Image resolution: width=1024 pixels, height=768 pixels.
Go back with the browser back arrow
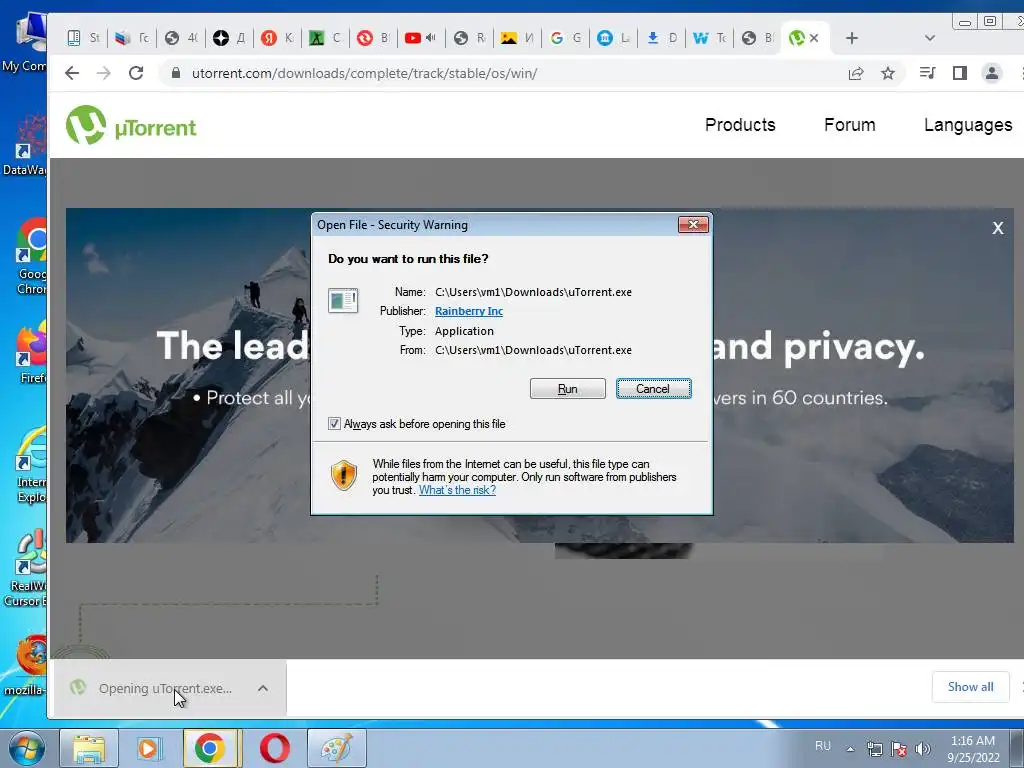tap(72, 73)
